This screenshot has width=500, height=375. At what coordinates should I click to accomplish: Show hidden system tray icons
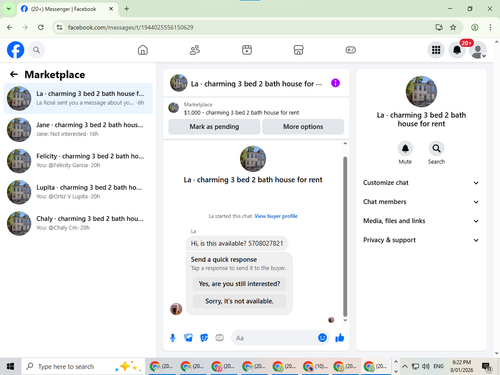(405, 366)
